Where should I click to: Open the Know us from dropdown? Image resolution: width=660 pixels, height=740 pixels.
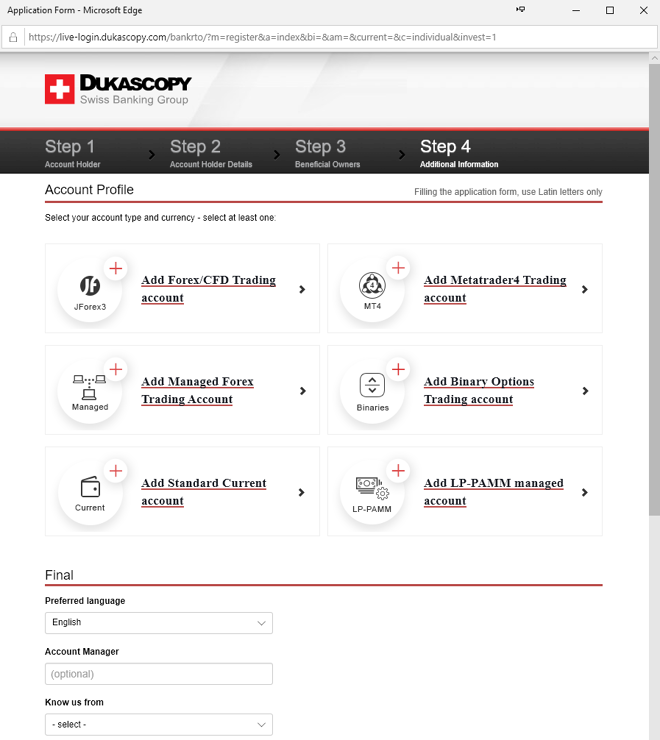tap(158, 724)
